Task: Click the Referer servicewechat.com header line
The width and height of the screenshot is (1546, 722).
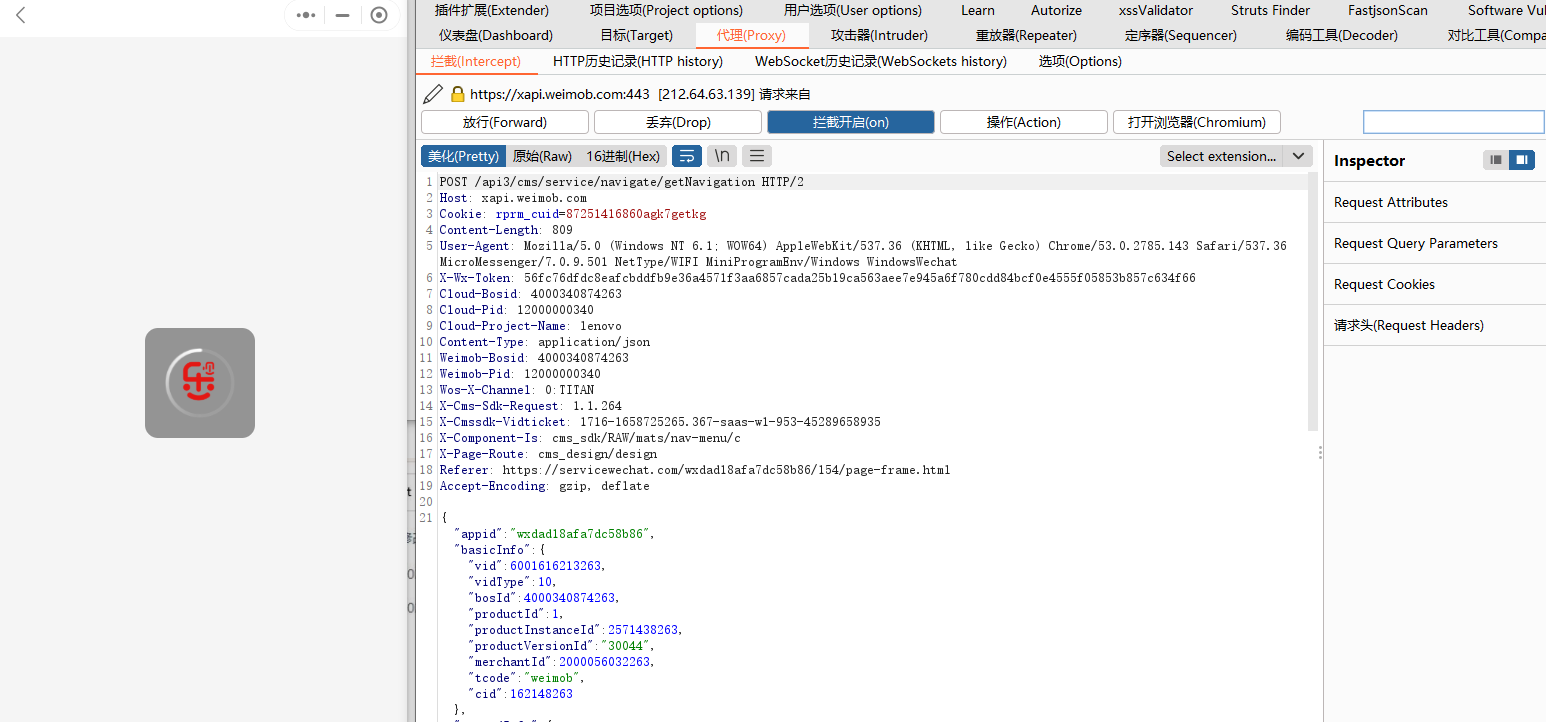Action: 695,470
